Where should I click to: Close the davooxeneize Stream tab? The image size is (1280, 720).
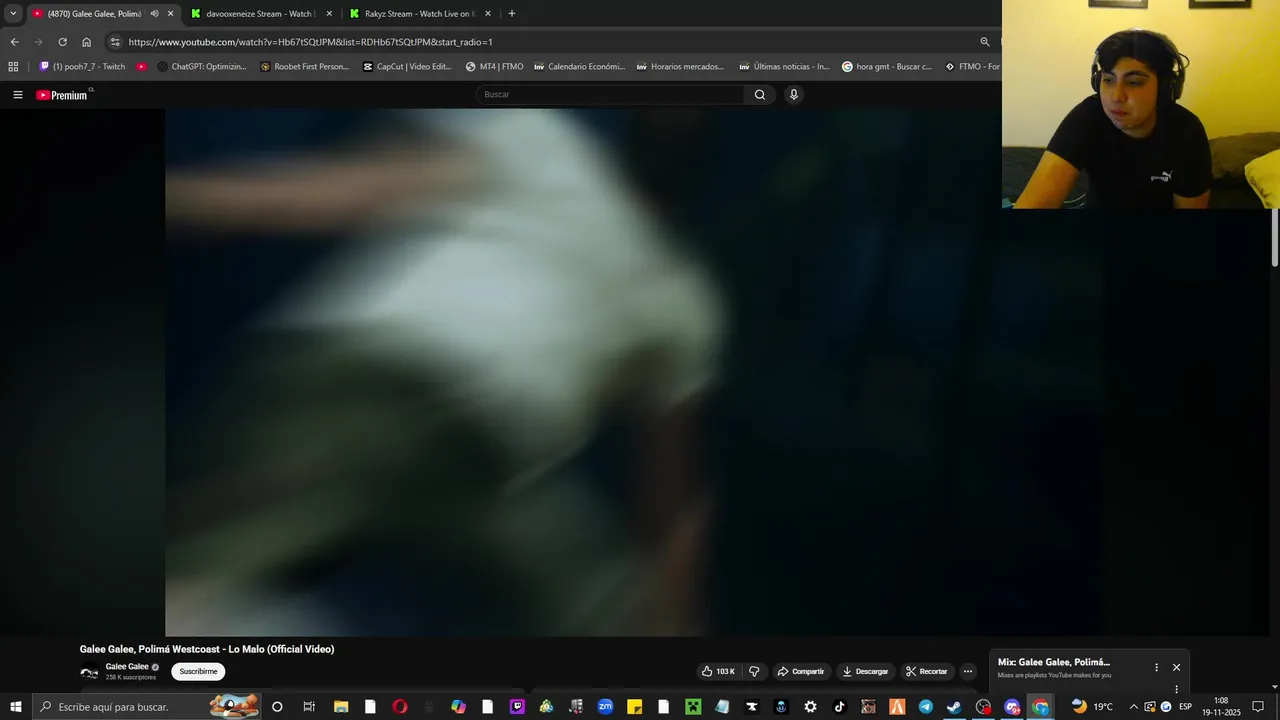click(x=329, y=14)
